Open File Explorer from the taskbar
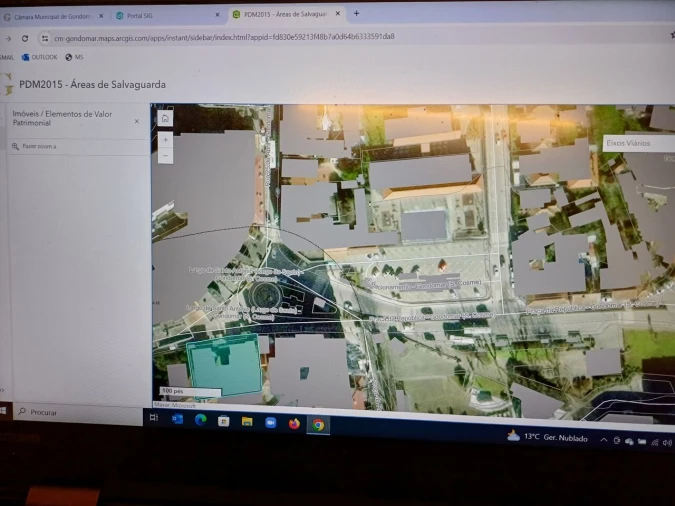Viewport: 675px width, 506px height. pos(247,422)
